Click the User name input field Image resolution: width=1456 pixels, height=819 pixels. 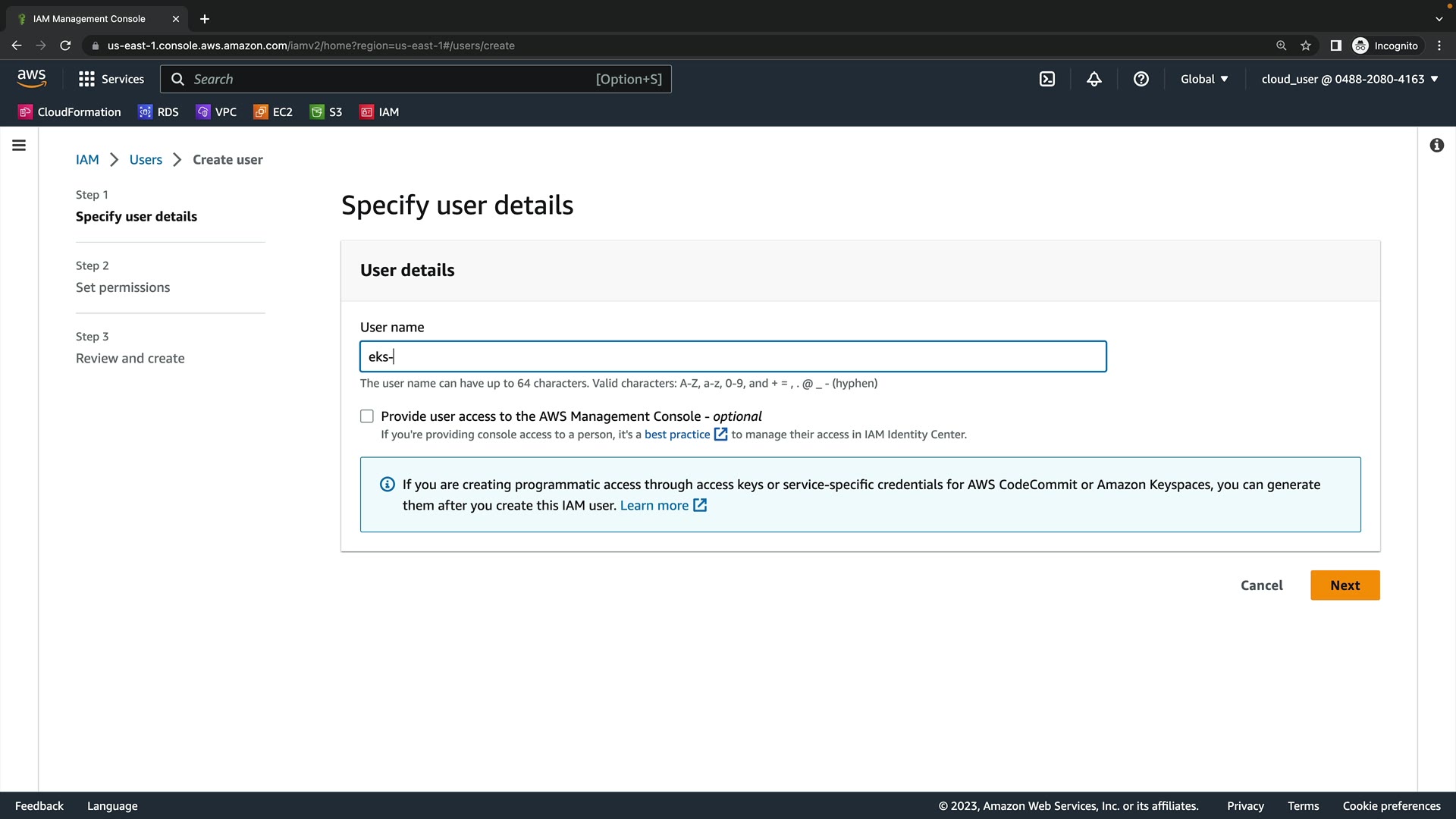tap(733, 356)
